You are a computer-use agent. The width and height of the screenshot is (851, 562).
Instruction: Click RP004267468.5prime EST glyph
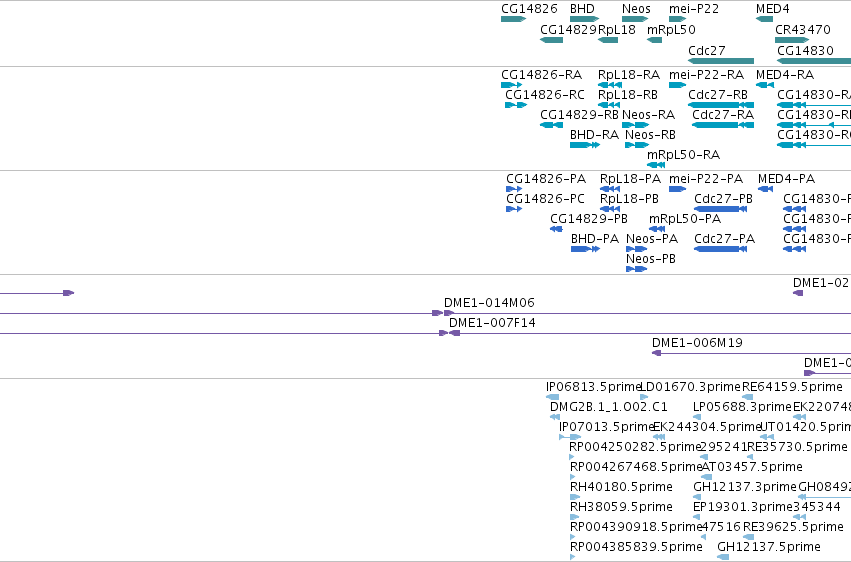(x=573, y=477)
